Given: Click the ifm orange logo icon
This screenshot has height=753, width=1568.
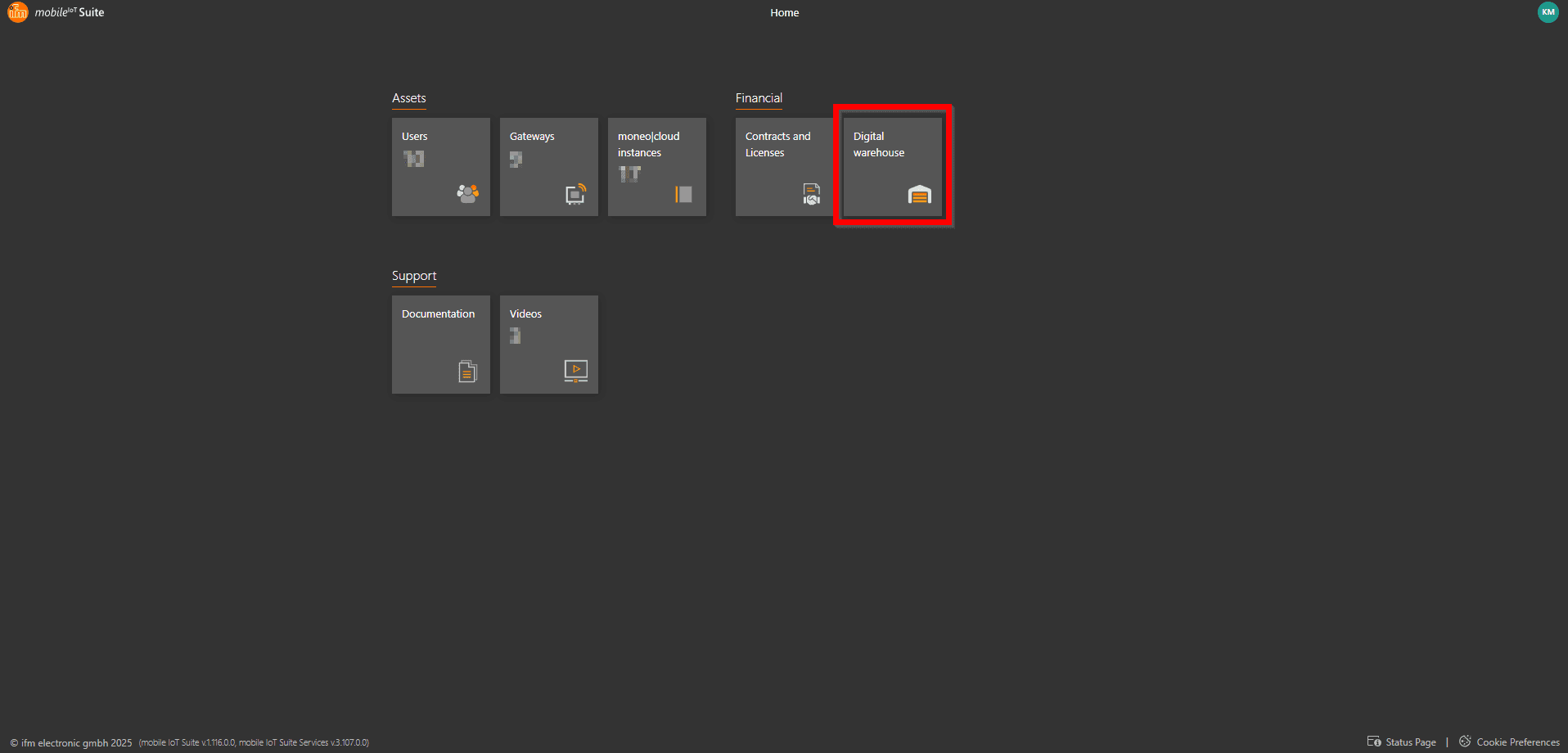Looking at the screenshot, I should (x=17, y=12).
